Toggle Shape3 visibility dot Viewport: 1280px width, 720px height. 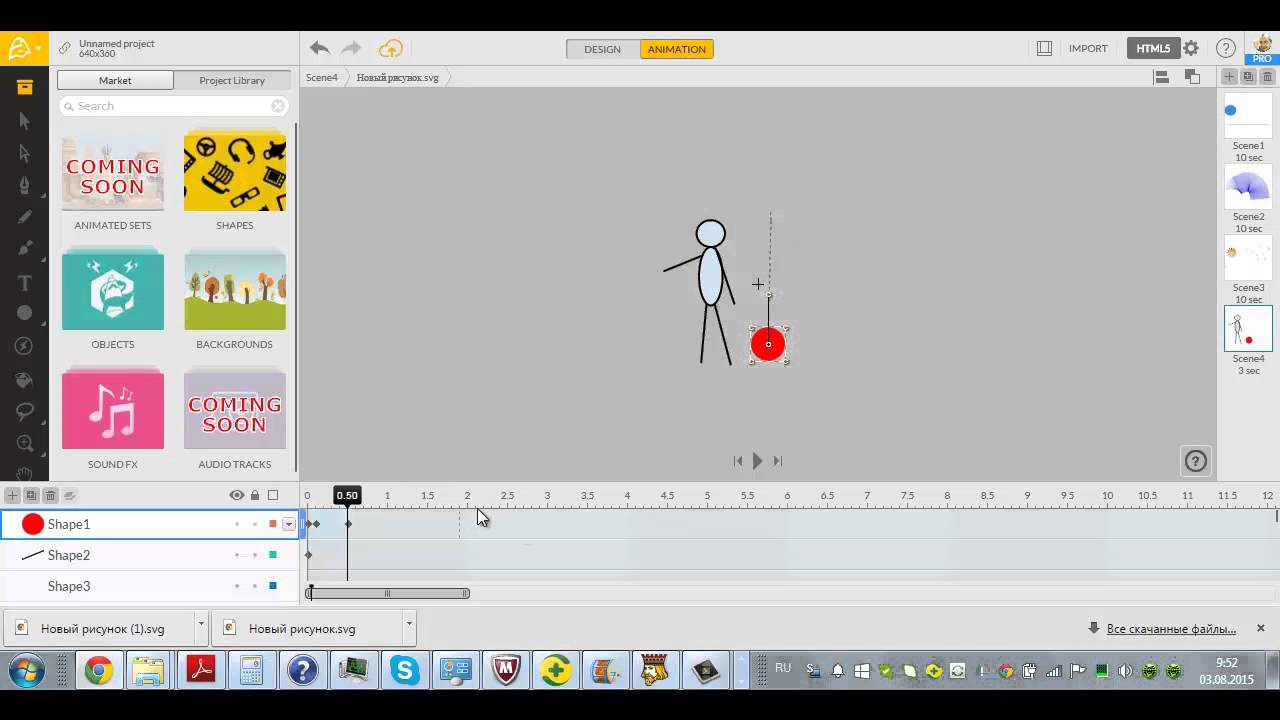coord(237,586)
